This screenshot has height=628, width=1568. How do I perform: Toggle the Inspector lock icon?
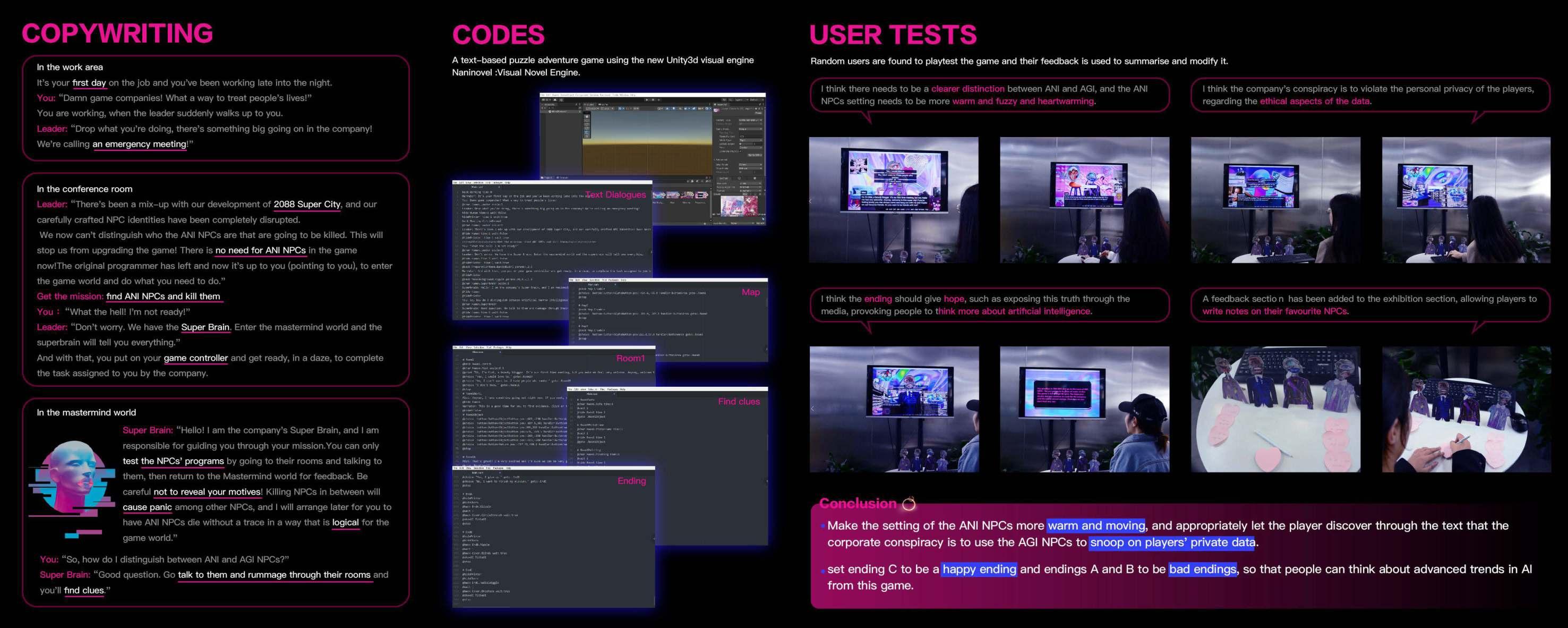click(x=760, y=105)
